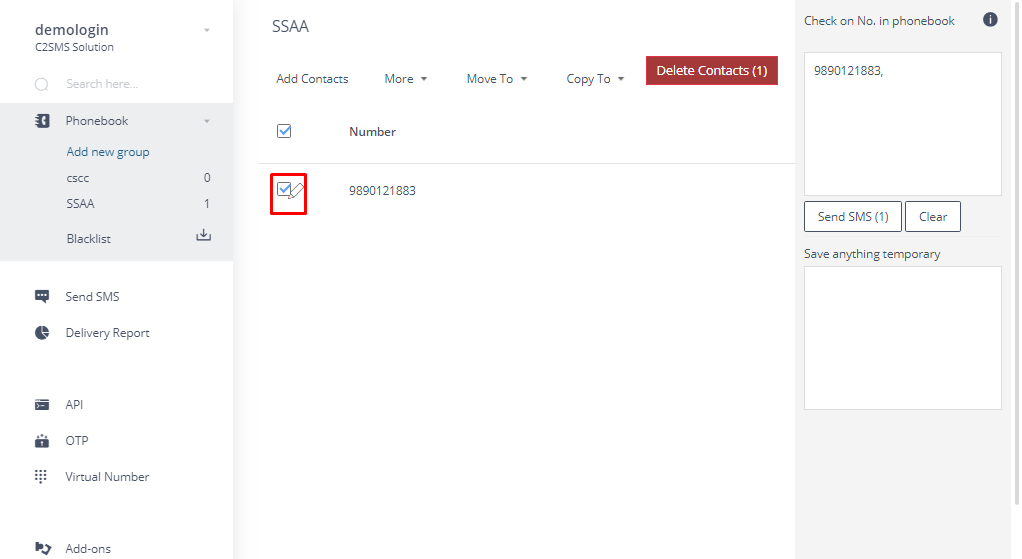
Task: Click the info icon beside Check on No.
Action: pyautogui.click(x=990, y=20)
